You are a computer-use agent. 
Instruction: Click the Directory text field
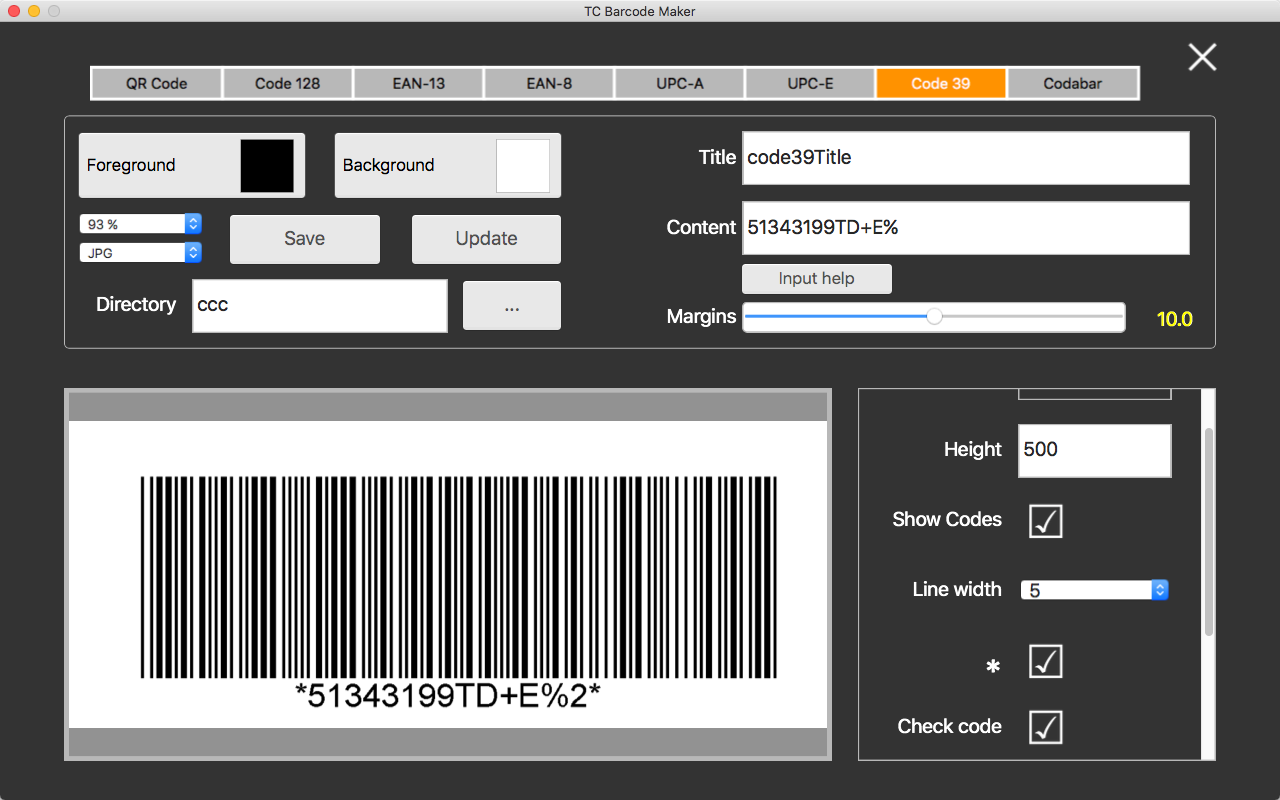click(x=320, y=305)
